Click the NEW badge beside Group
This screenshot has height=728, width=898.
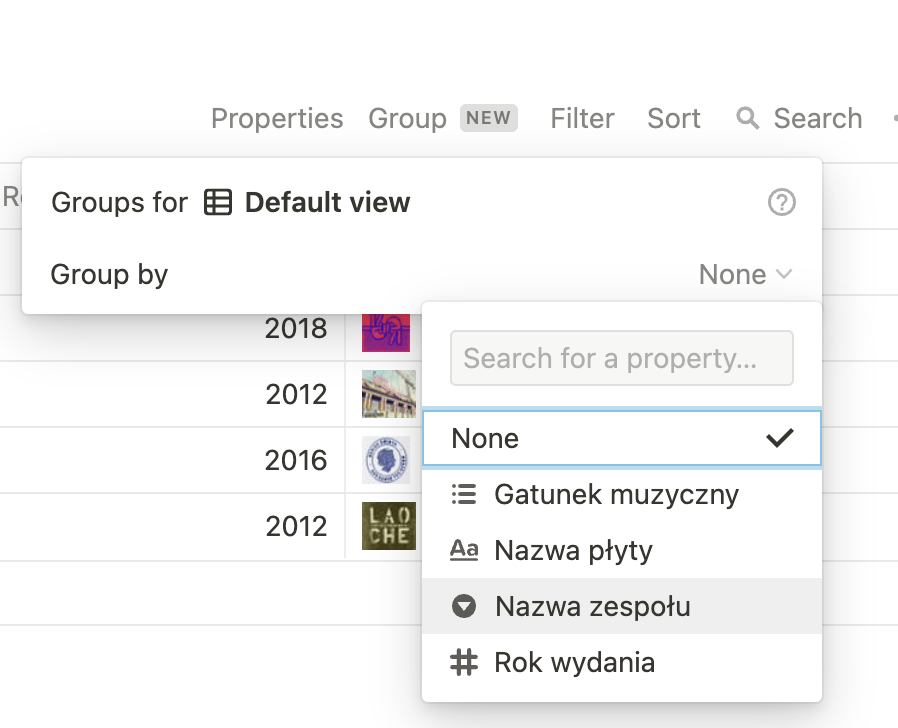(x=488, y=118)
